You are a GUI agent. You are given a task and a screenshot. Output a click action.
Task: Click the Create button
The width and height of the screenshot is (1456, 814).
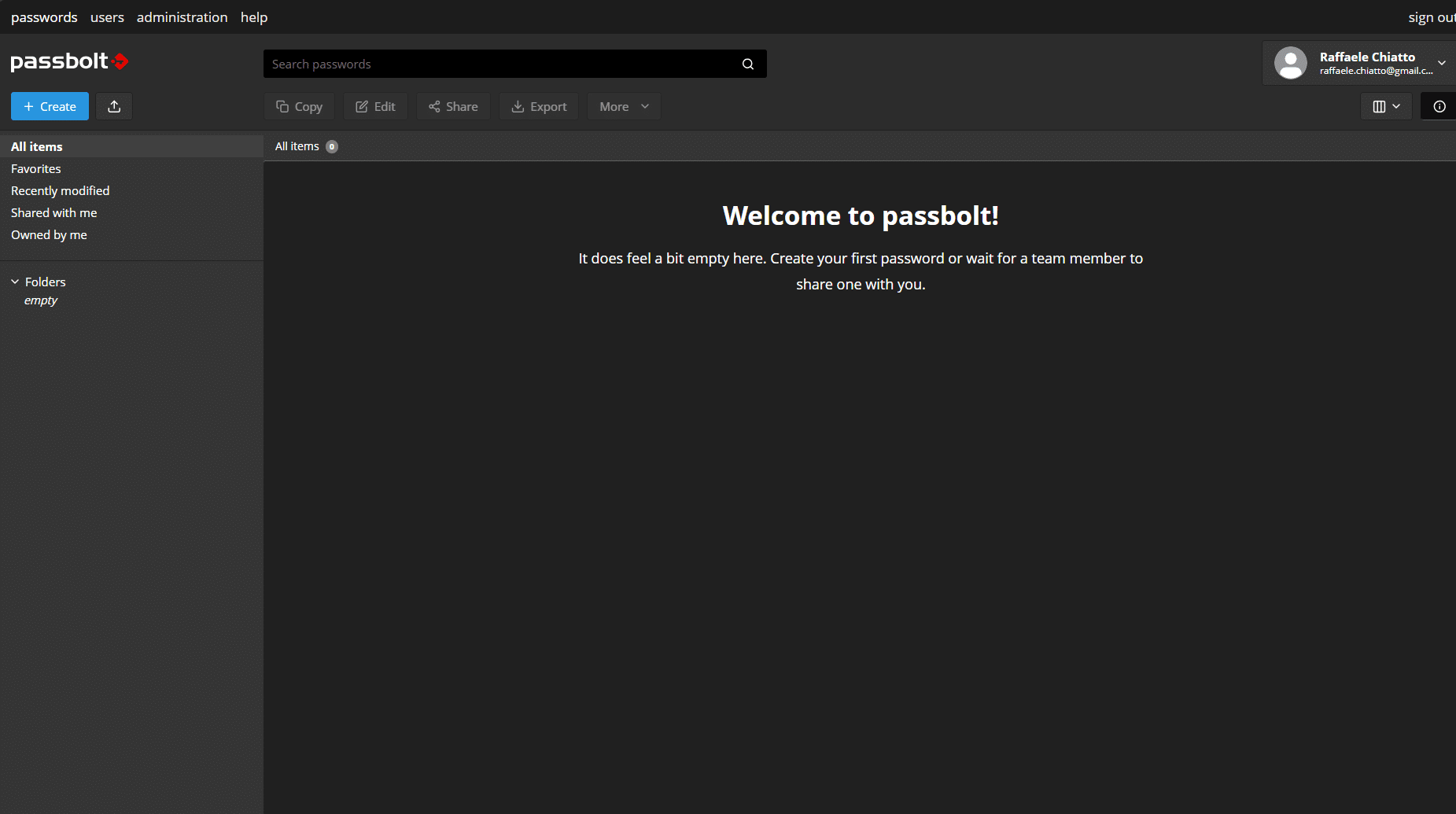click(x=50, y=106)
